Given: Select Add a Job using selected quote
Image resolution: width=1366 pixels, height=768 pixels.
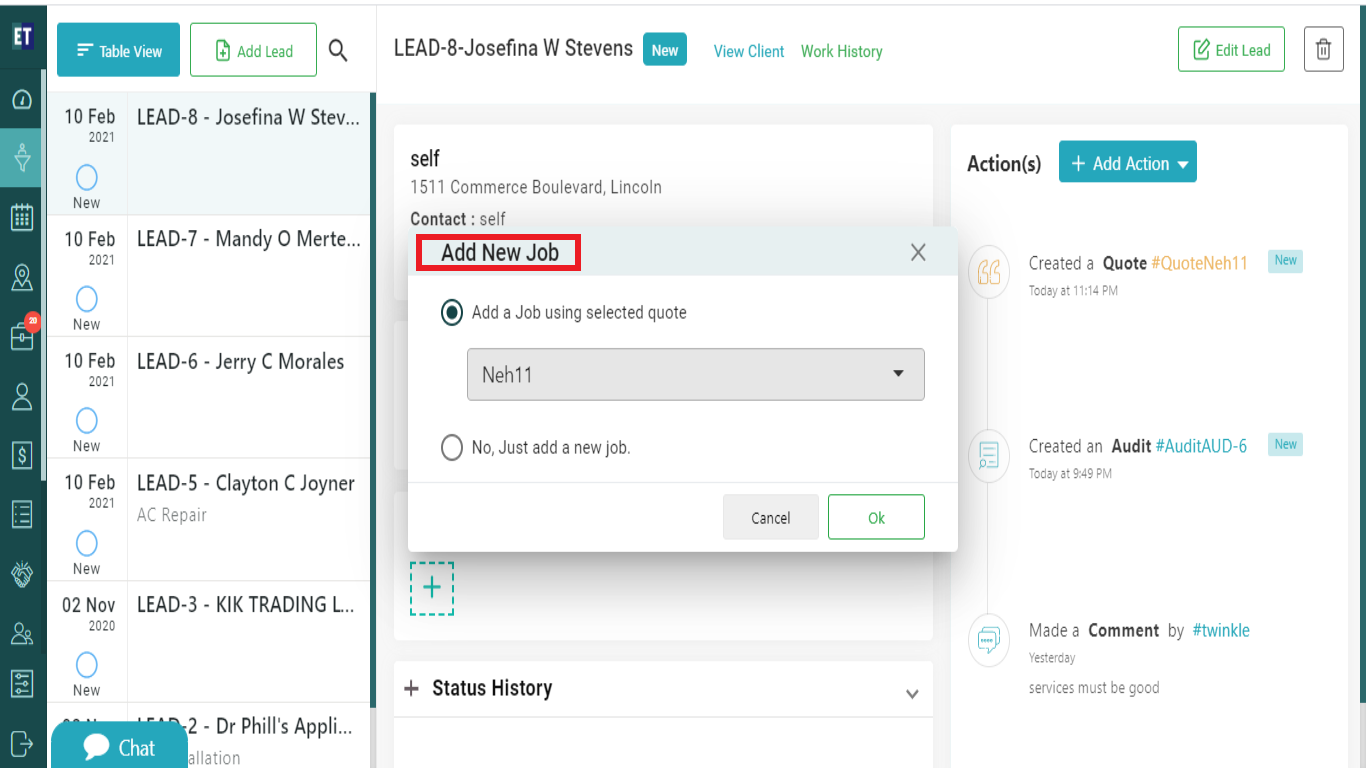Looking at the screenshot, I should (452, 312).
